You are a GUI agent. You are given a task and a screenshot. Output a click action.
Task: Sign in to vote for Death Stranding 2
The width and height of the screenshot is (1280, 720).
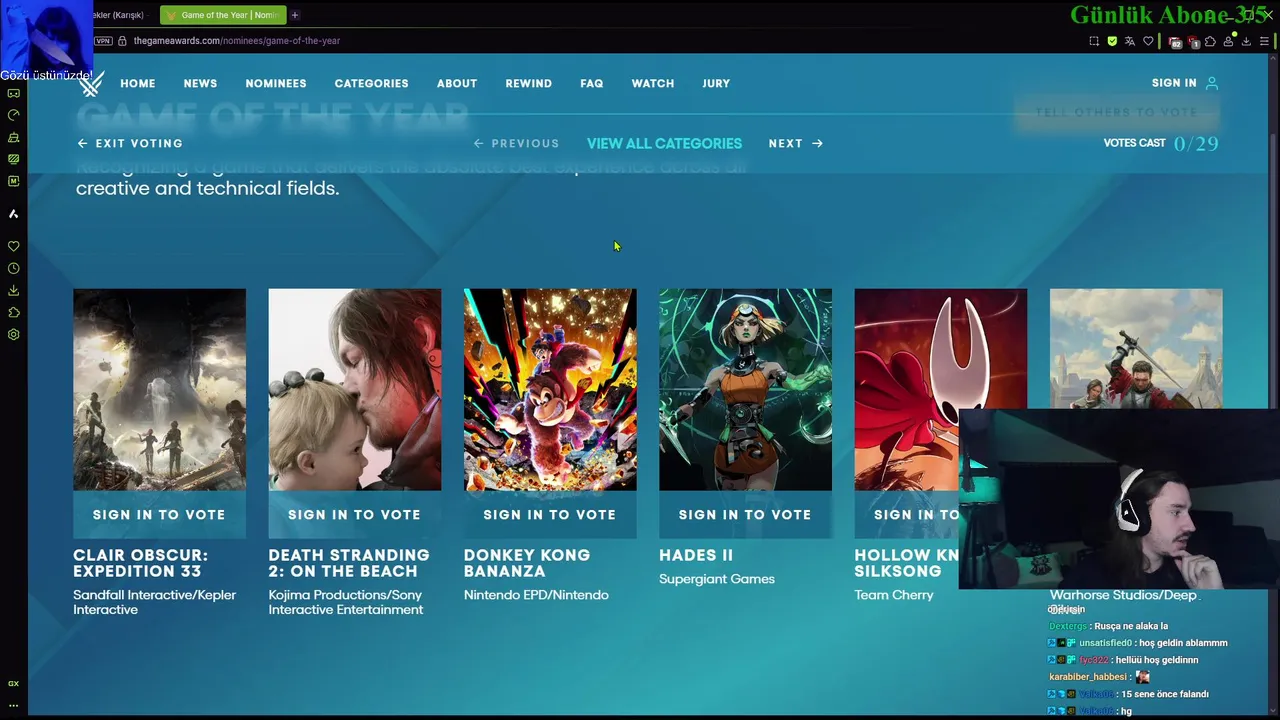[354, 514]
